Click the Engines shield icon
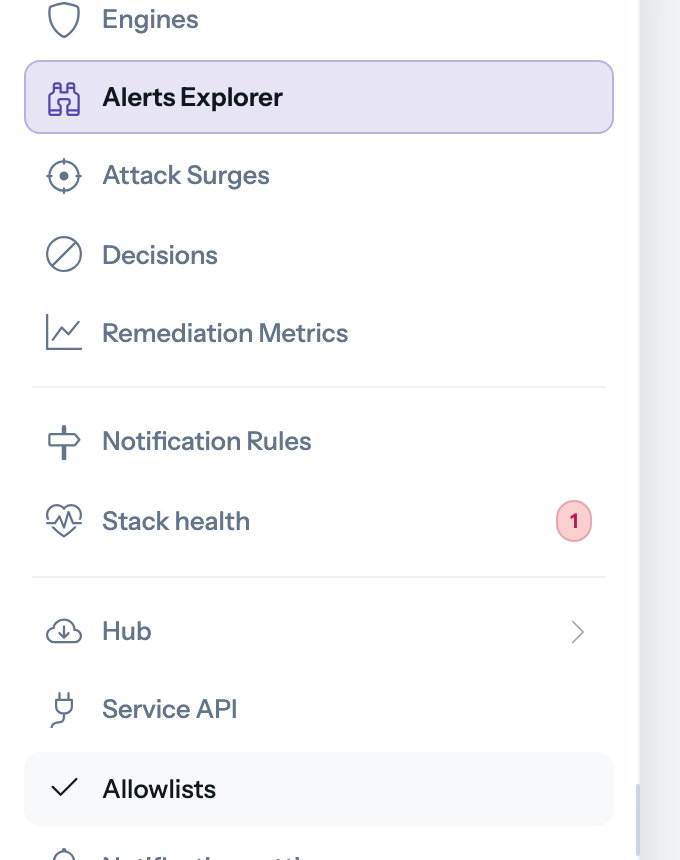This screenshot has height=860, width=680. (x=64, y=19)
